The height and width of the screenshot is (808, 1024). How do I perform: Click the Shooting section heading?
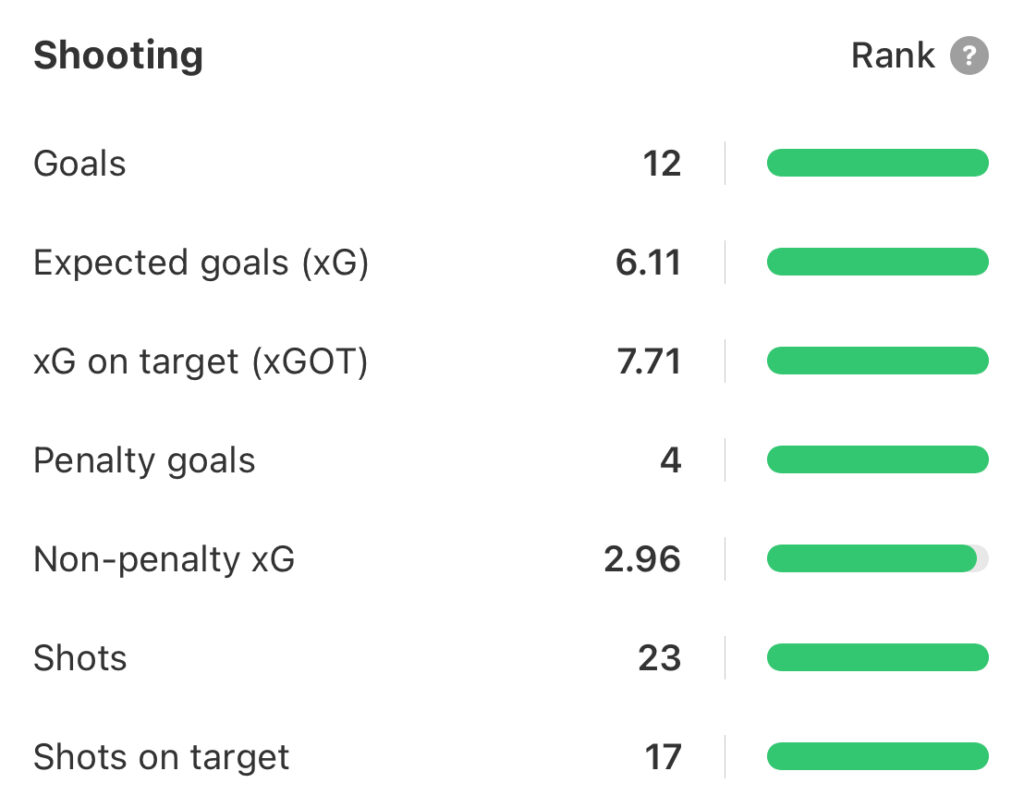118,56
